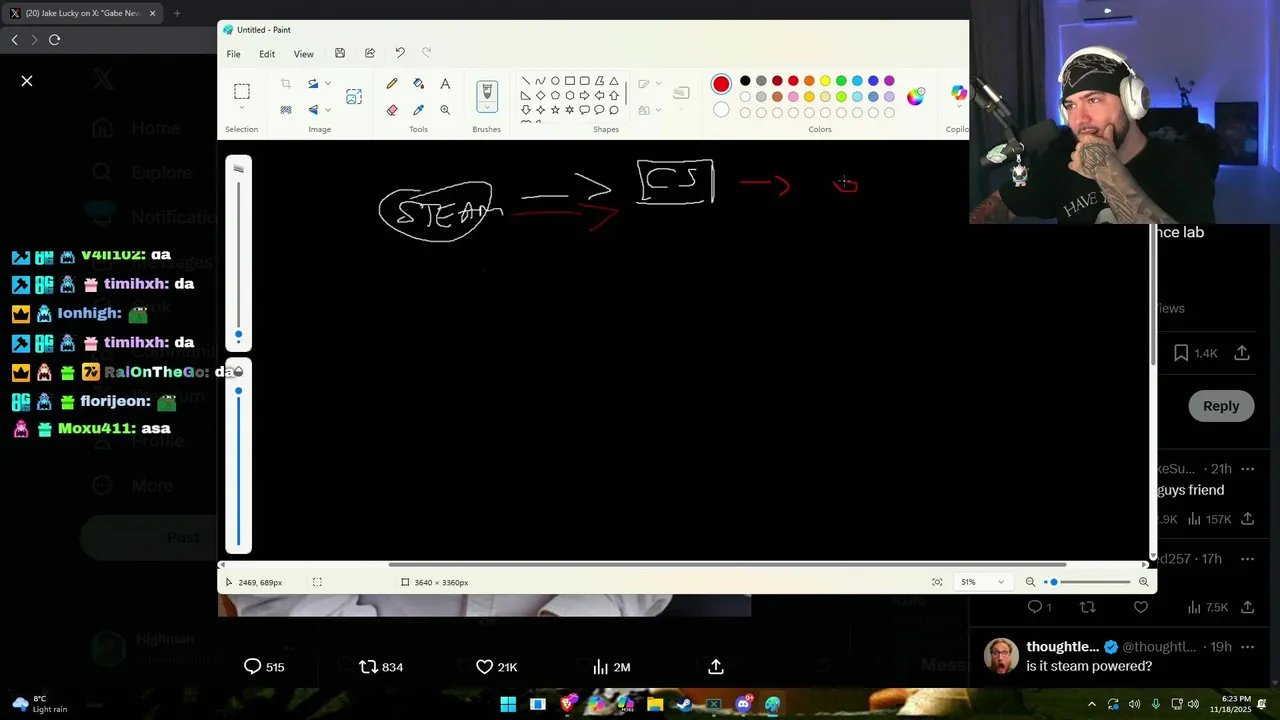Select the Text tool
The height and width of the screenshot is (720, 1280).
pos(445,84)
